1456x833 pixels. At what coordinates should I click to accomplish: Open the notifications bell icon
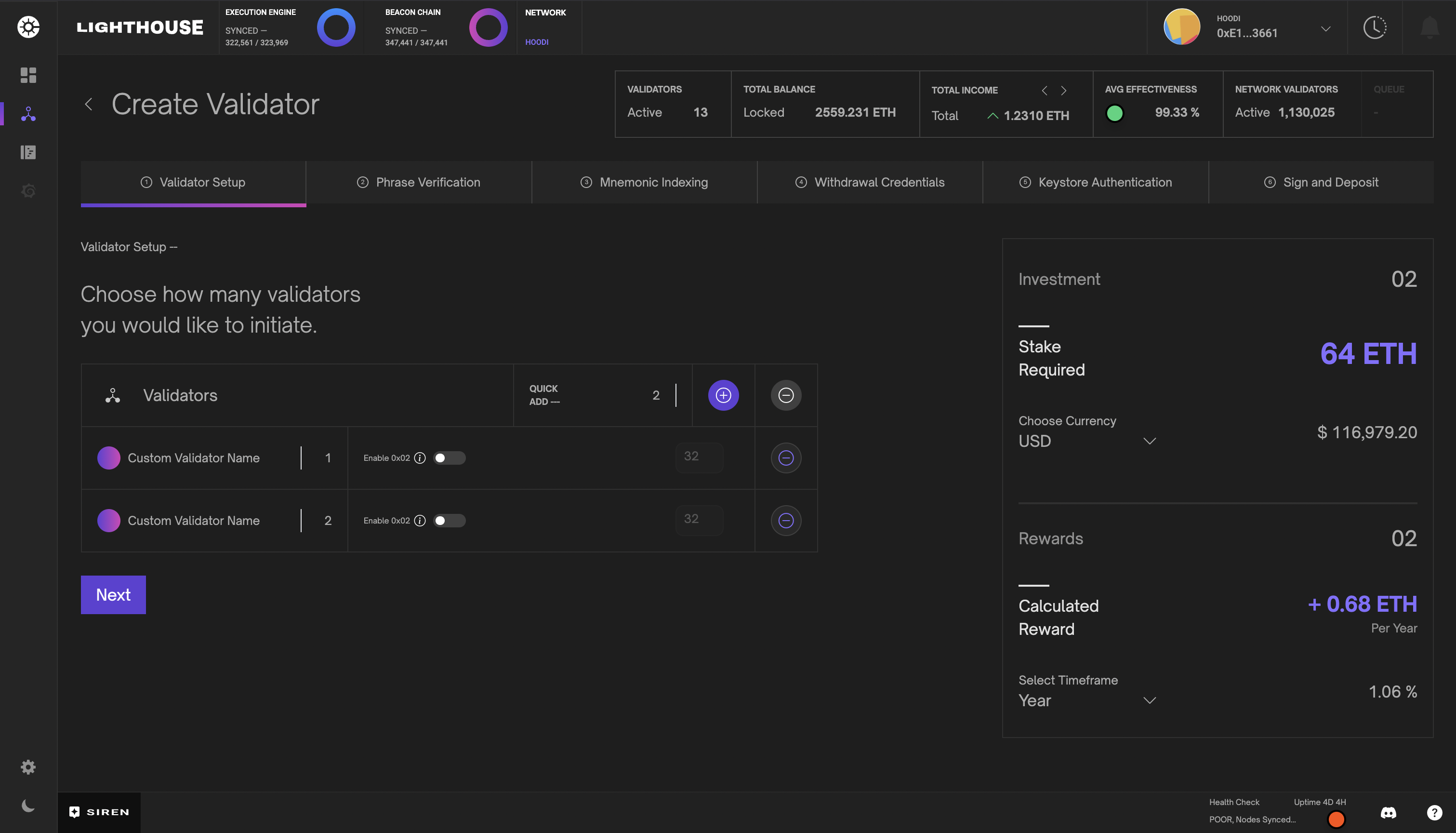pyautogui.click(x=1429, y=27)
